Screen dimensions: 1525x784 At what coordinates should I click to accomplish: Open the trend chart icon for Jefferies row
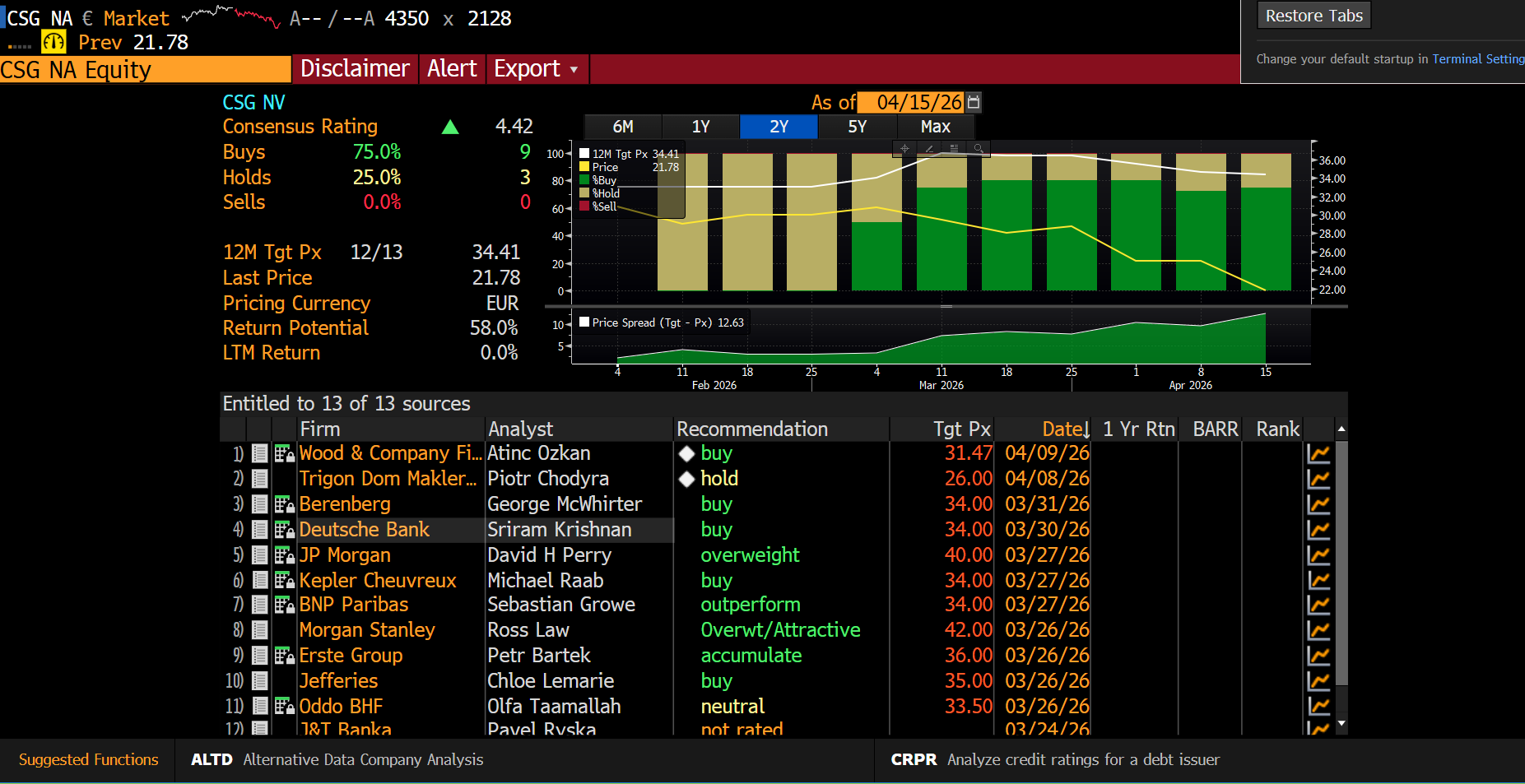tap(1318, 681)
